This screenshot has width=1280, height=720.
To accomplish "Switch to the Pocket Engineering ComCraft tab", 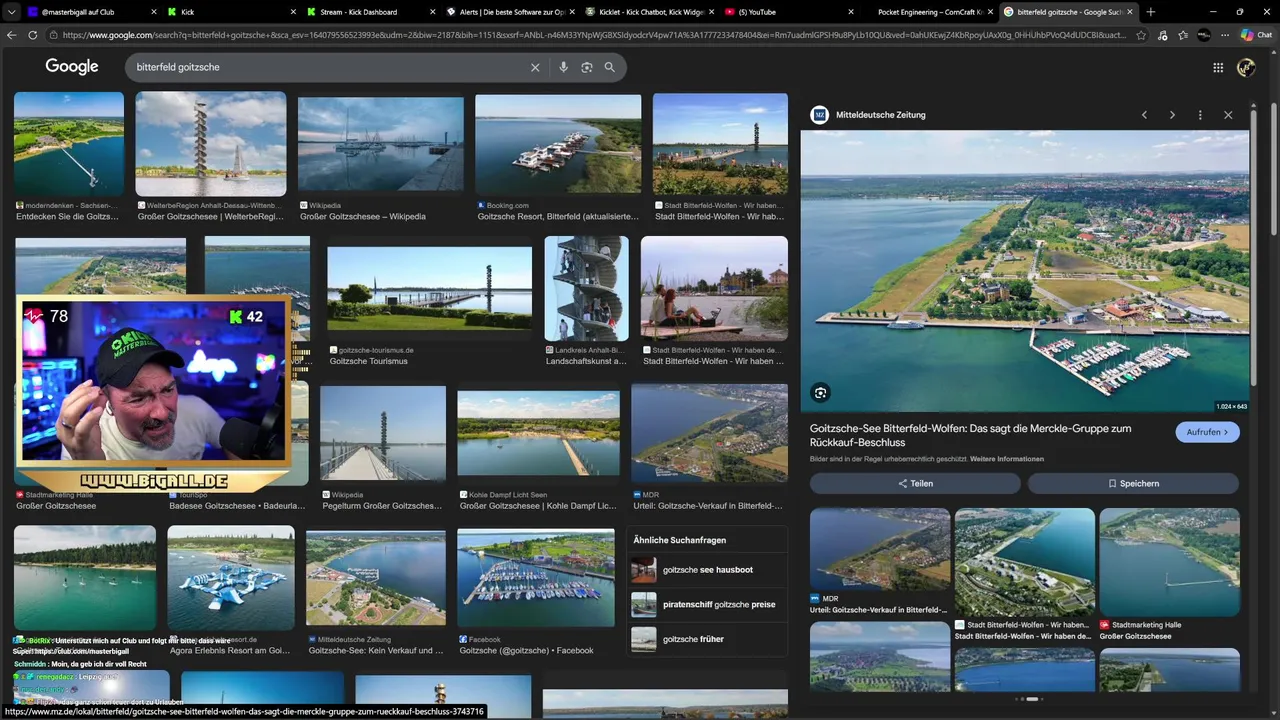I will pyautogui.click(x=928, y=12).
